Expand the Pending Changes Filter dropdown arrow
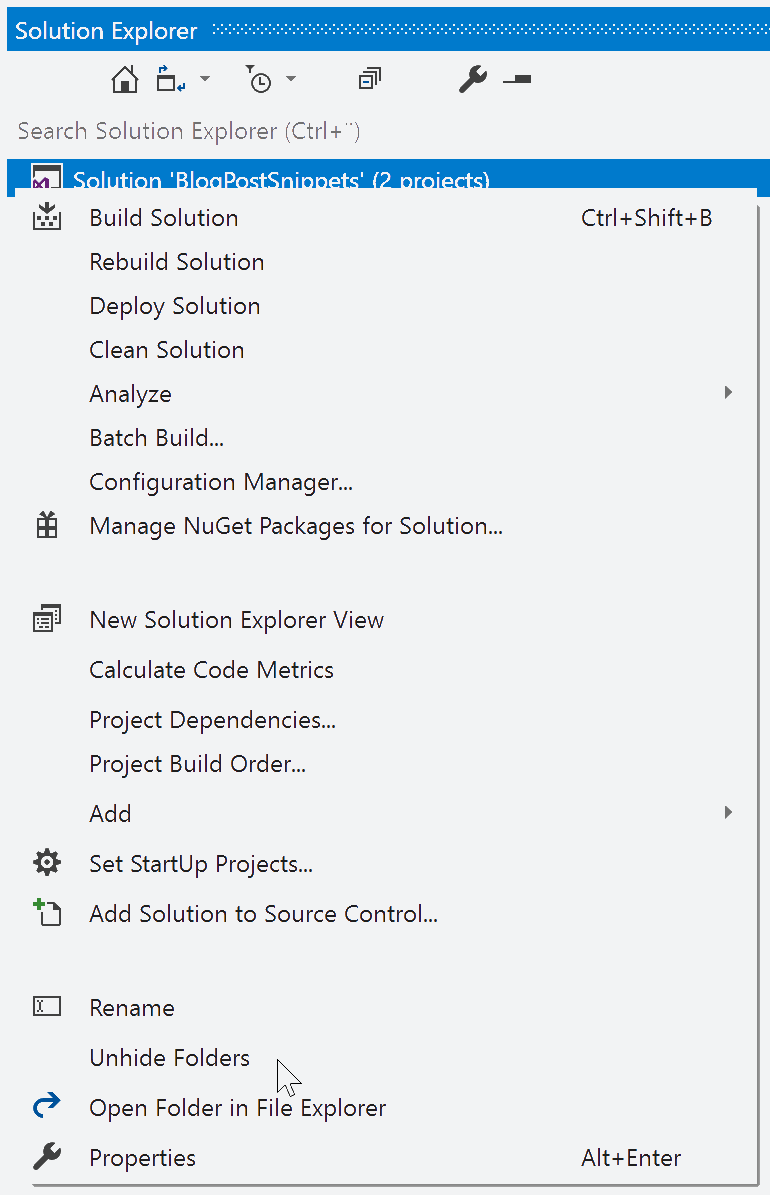The height and width of the screenshot is (1195, 770). pos(291,80)
